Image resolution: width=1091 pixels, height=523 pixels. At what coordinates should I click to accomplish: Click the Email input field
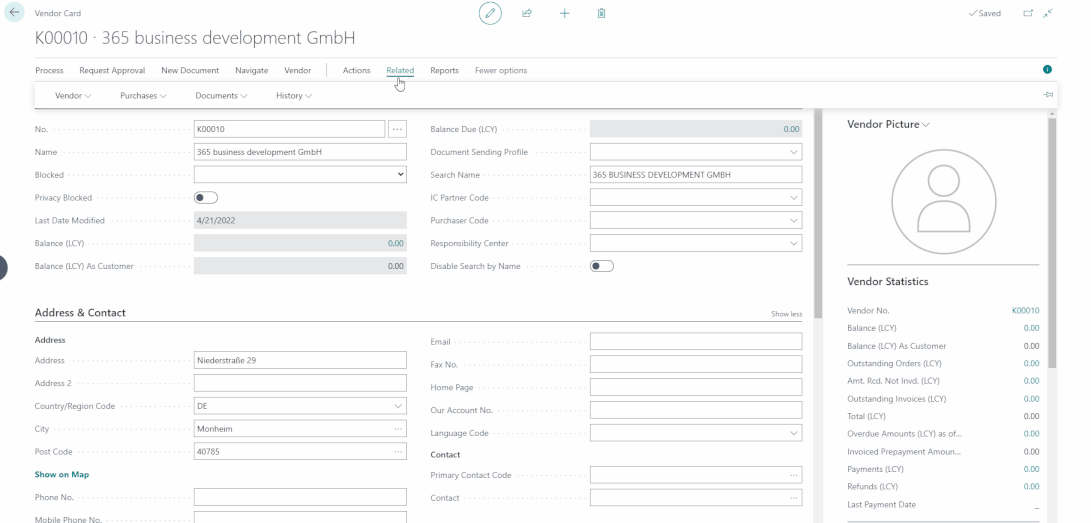[696, 341]
